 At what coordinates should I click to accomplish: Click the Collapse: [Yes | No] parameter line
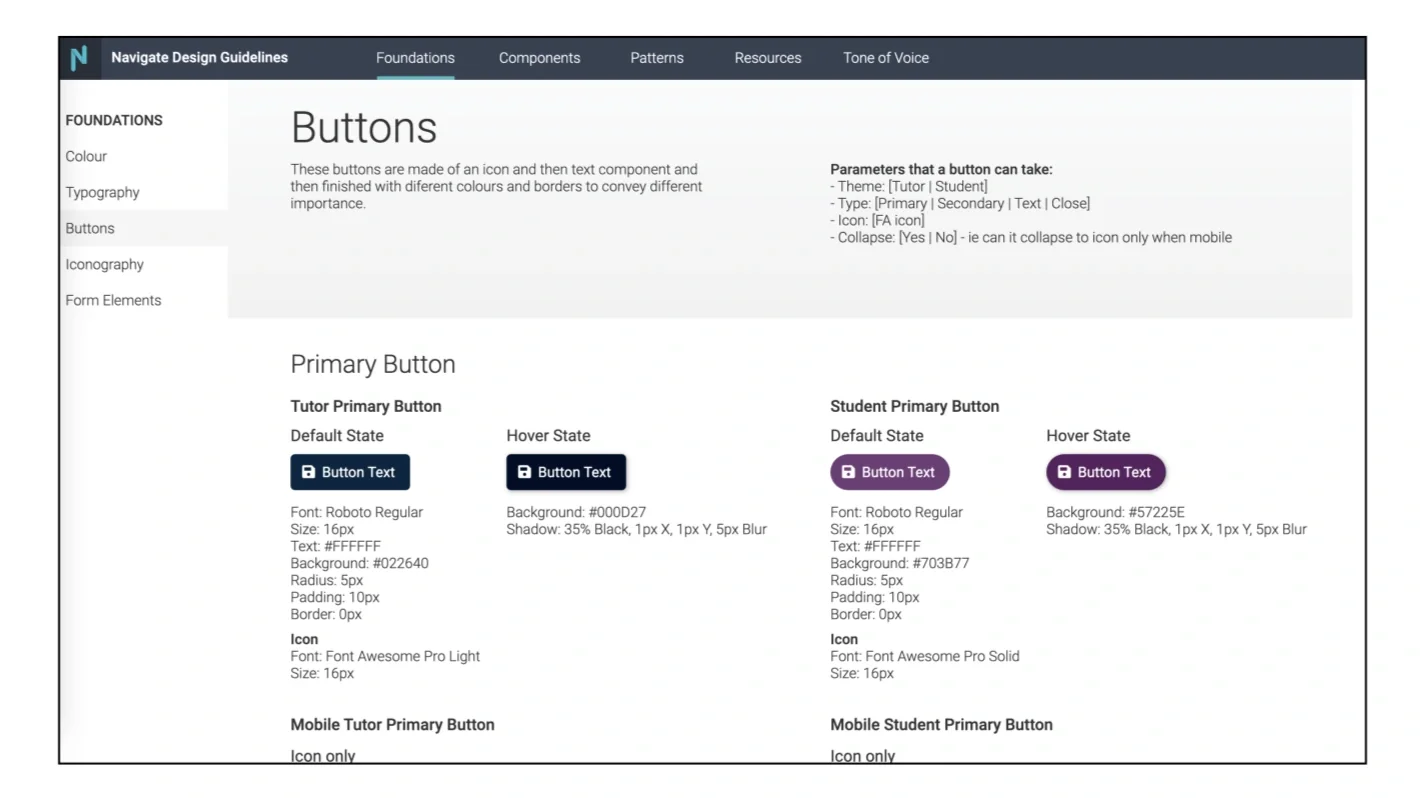(x=1031, y=237)
